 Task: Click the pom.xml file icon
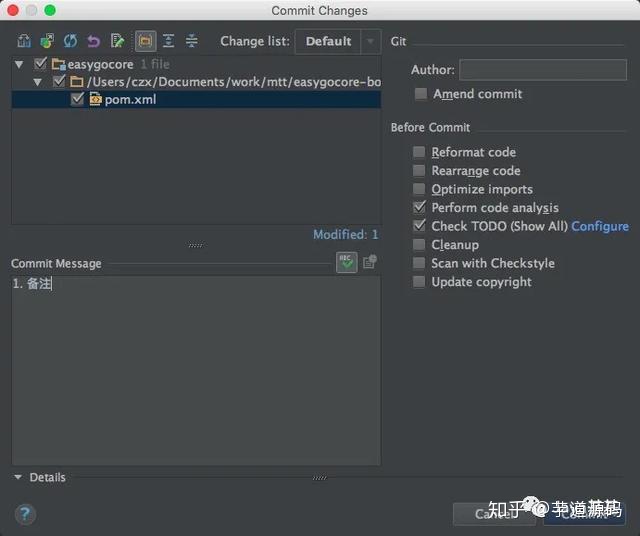pos(96,99)
